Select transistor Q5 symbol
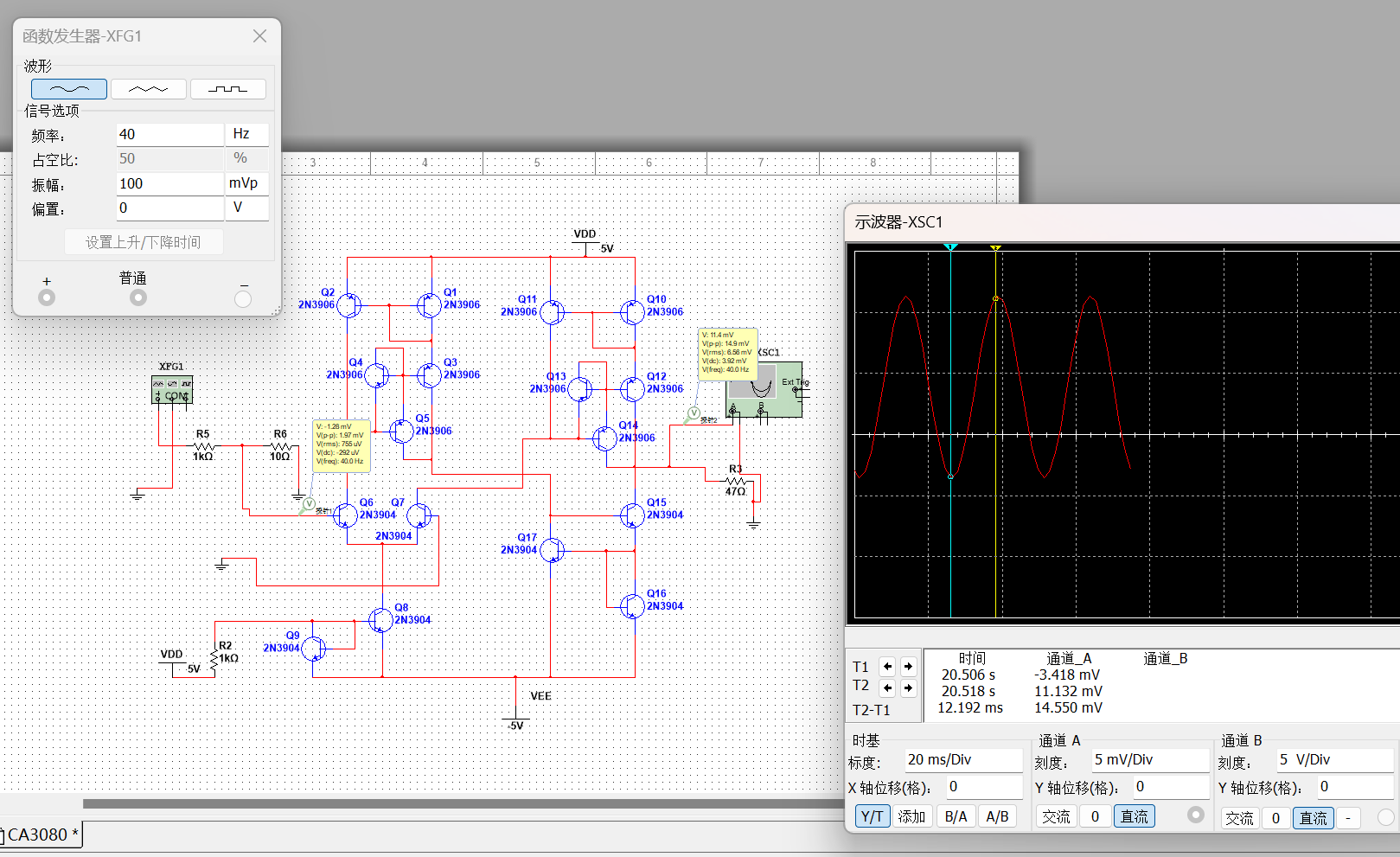Screen dimensions: 1400x857 [401, 431]
